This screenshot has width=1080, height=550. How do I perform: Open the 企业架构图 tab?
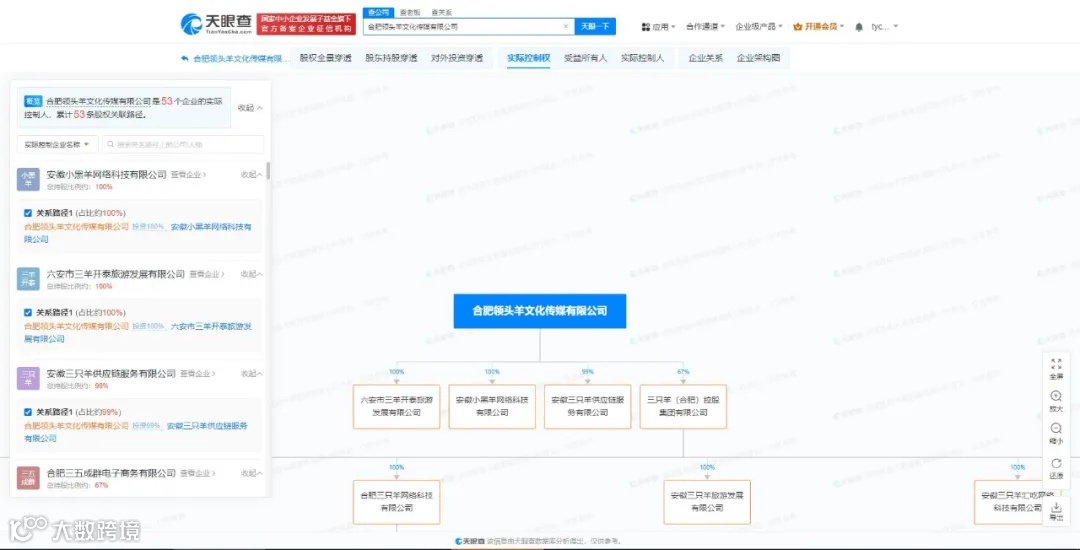tap(758, 59)
